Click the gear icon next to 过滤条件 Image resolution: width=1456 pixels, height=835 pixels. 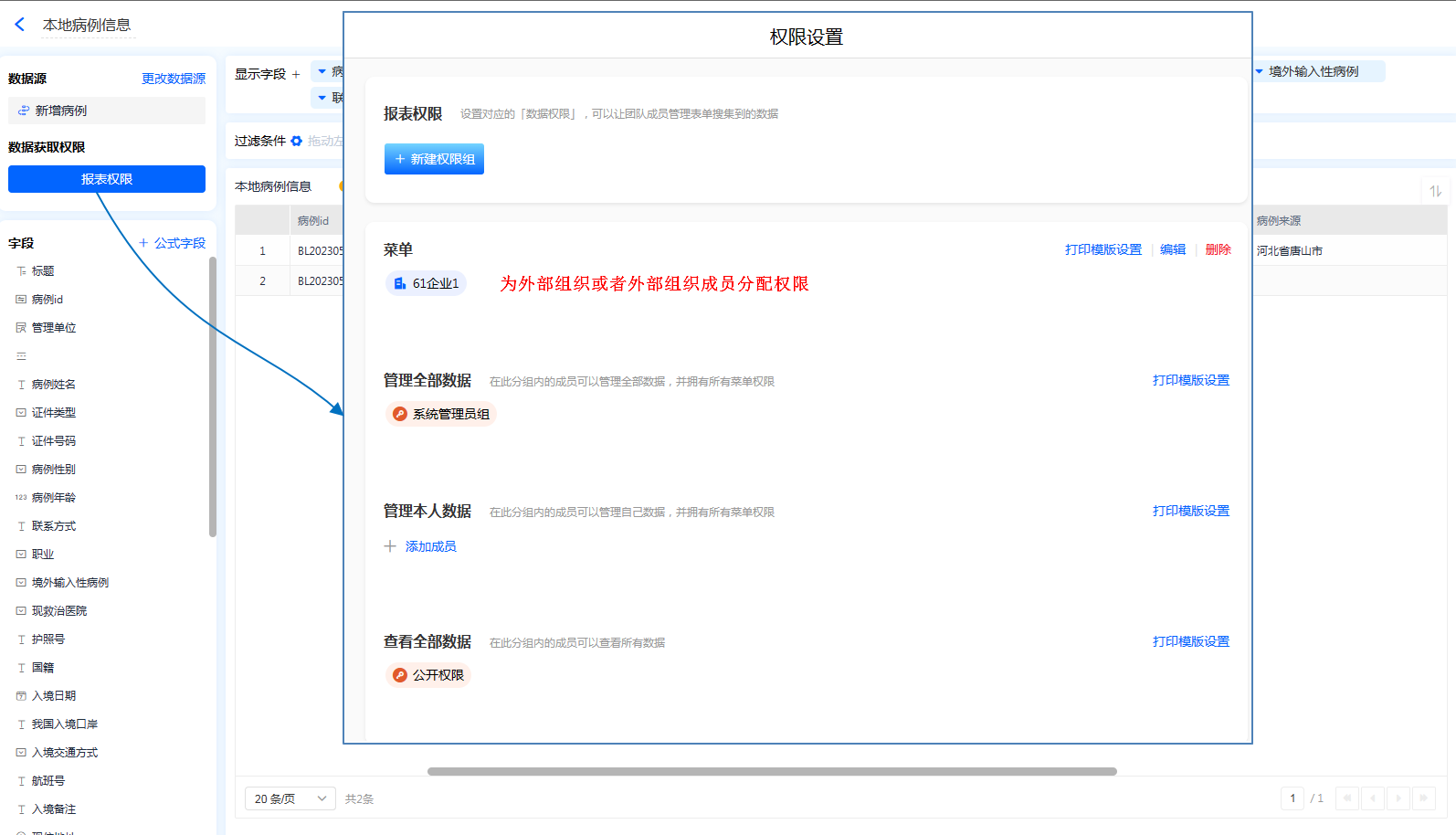click(x=296, y=141)
